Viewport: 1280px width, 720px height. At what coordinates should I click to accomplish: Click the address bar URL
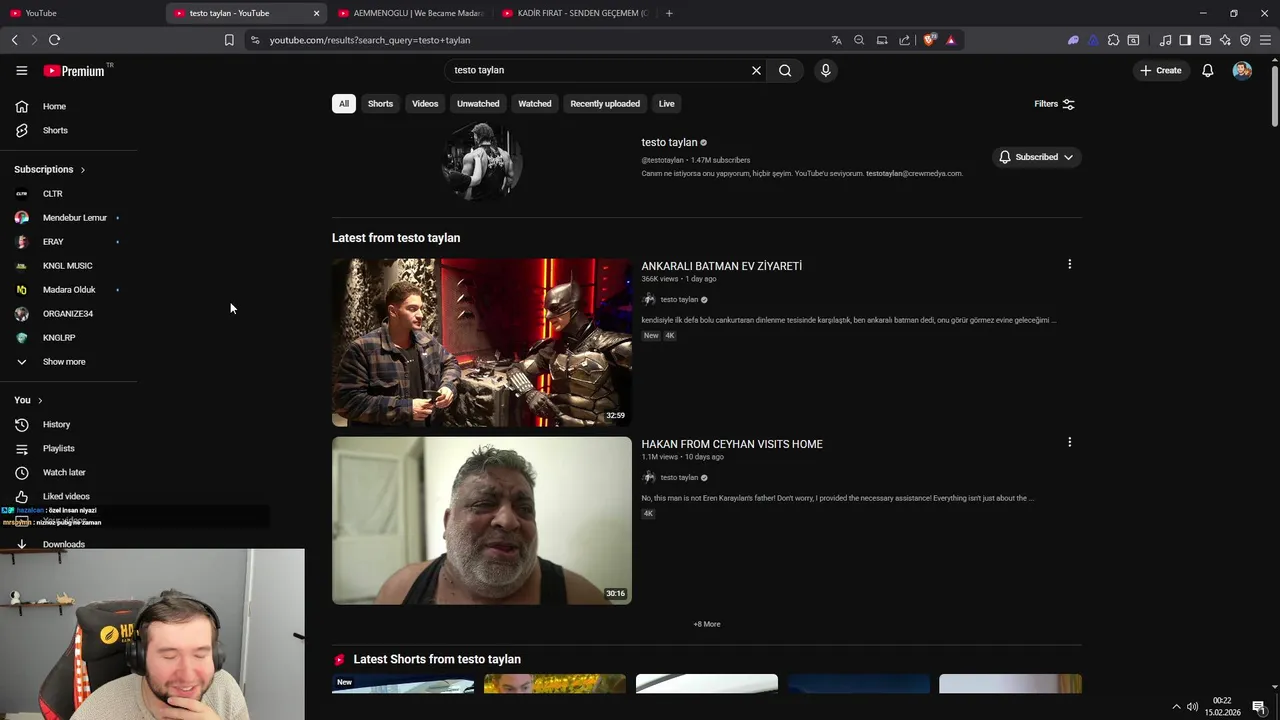pos(369,40)
